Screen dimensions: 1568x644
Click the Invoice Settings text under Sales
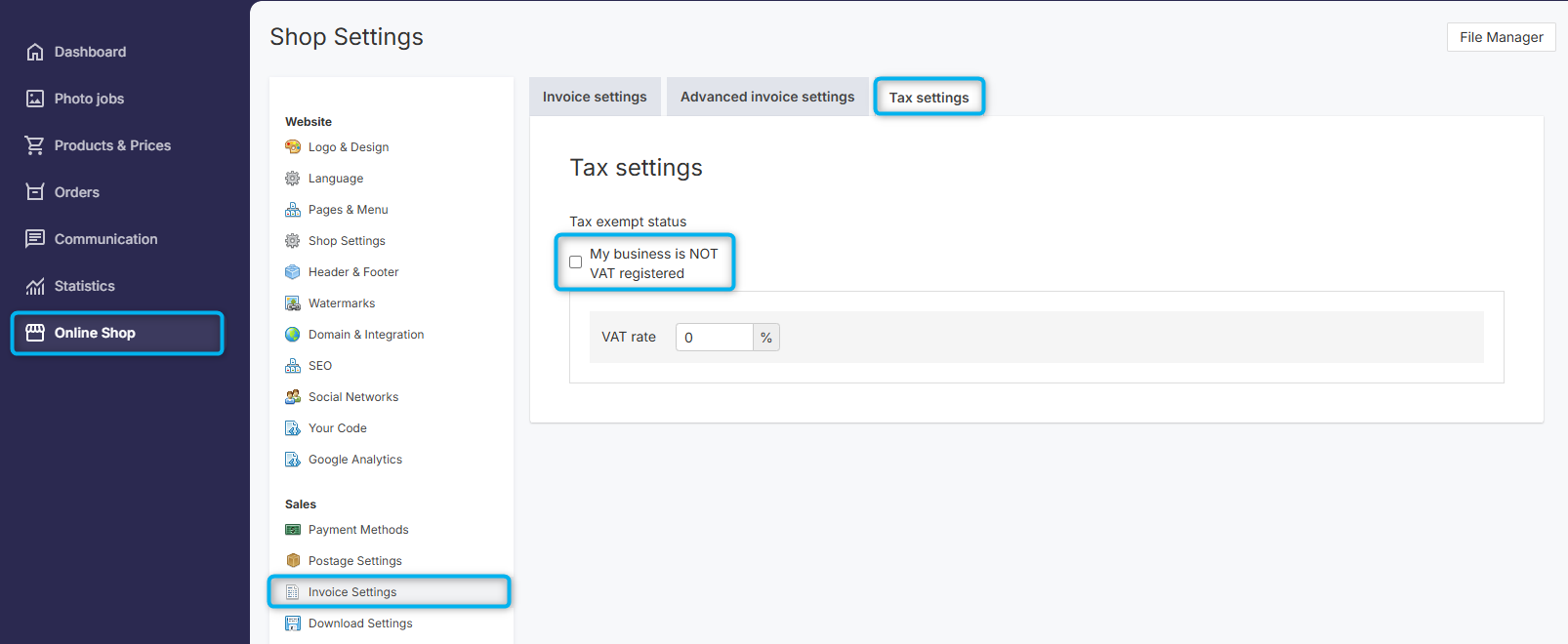352,592
